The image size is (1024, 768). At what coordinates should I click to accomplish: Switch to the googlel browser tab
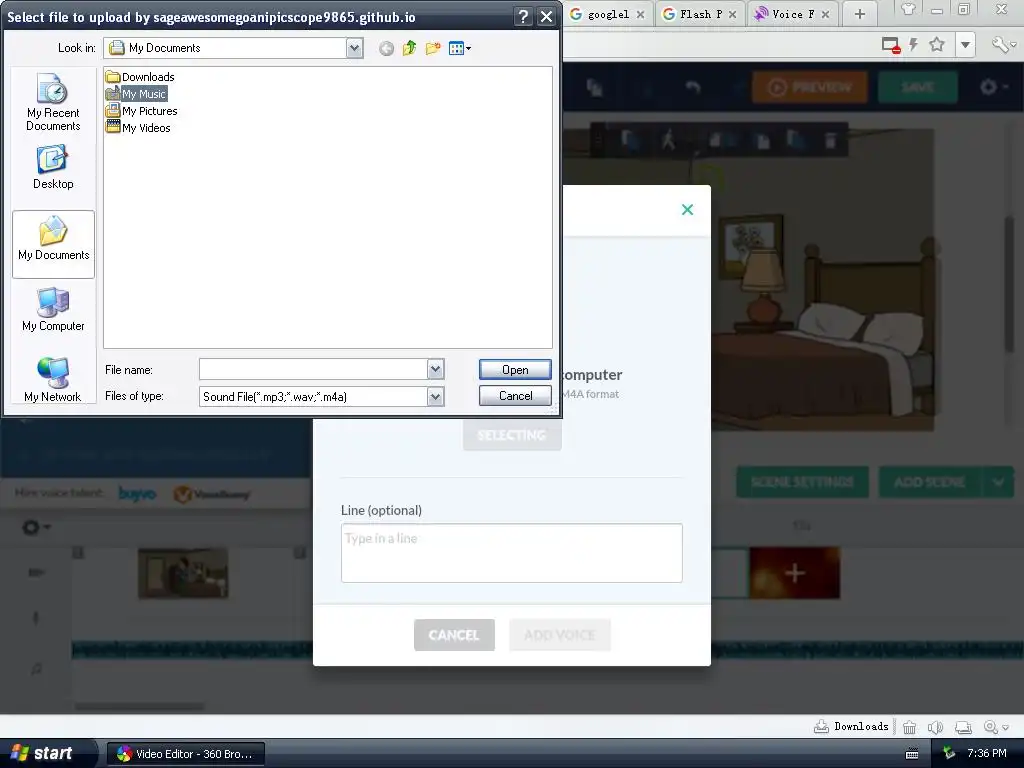pos(607,14)
